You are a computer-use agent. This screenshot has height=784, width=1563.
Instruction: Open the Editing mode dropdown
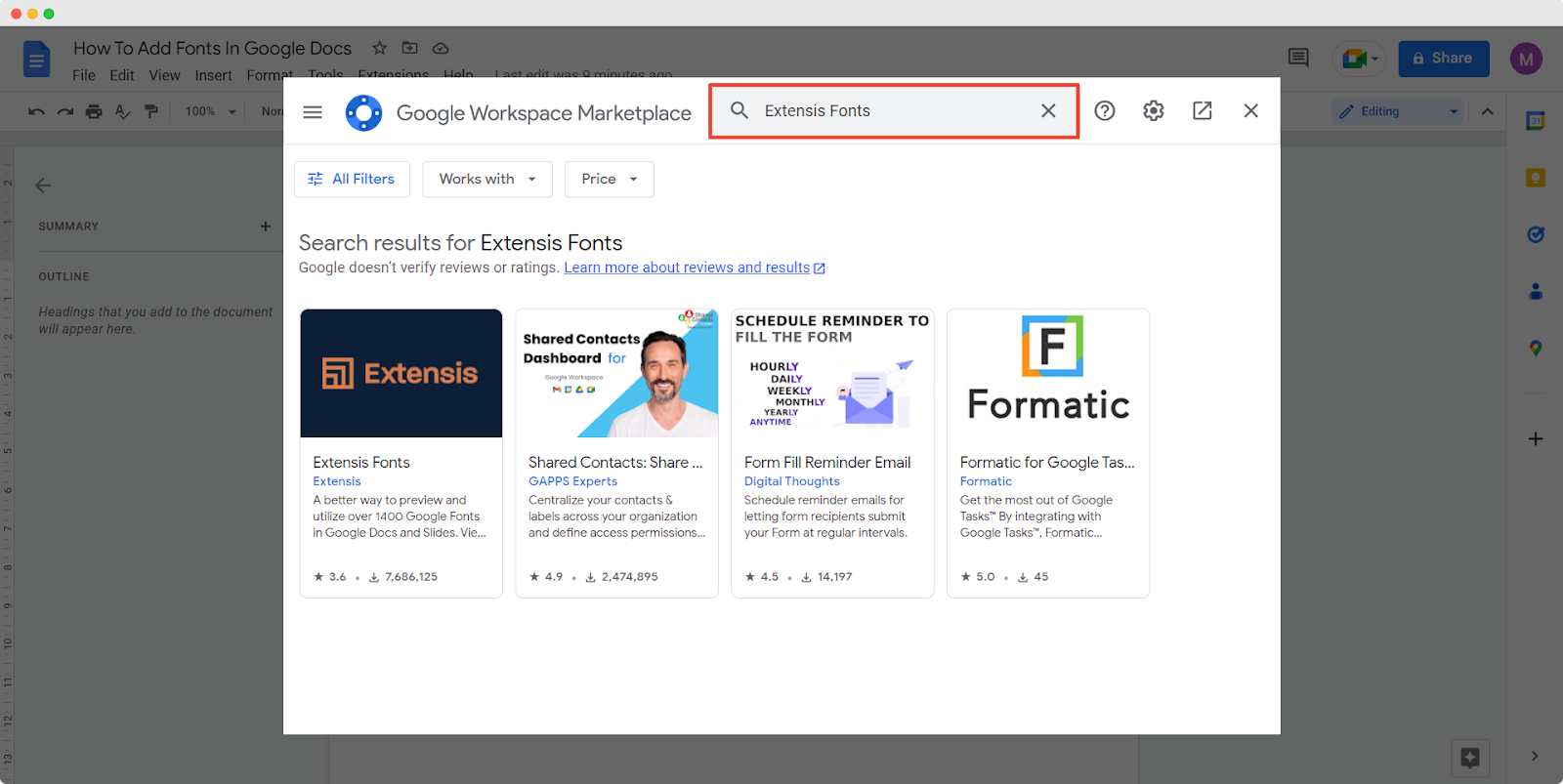tap(1399, 111)
